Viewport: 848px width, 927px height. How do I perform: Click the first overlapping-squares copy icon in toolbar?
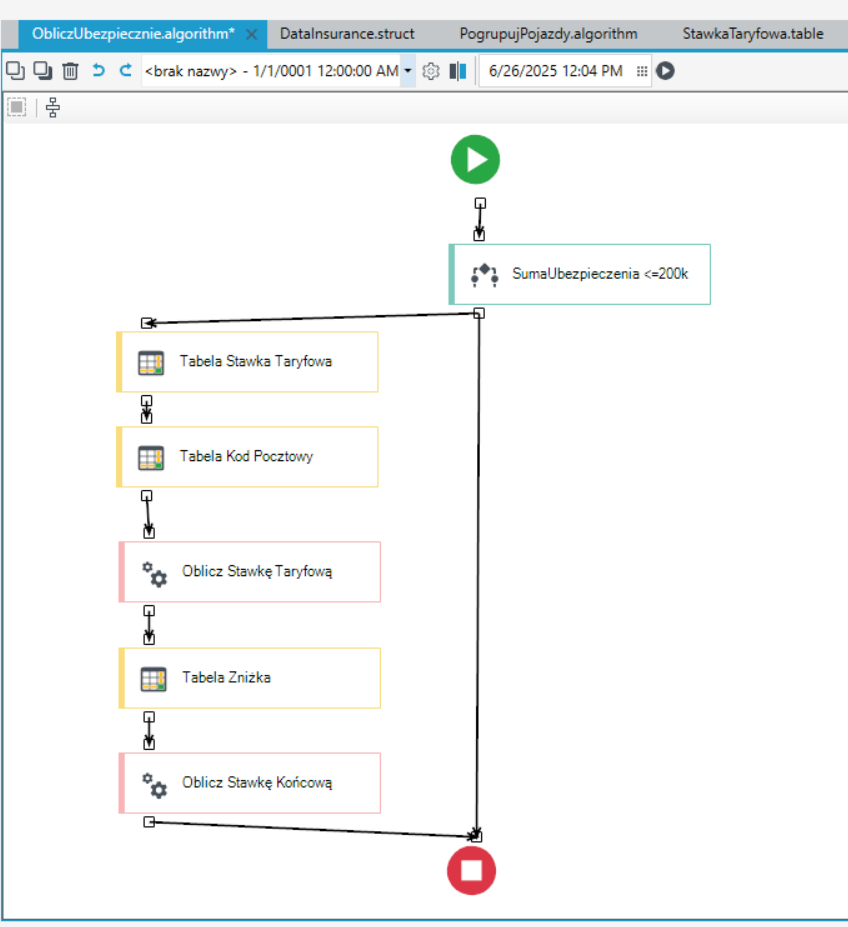(15, 71)
